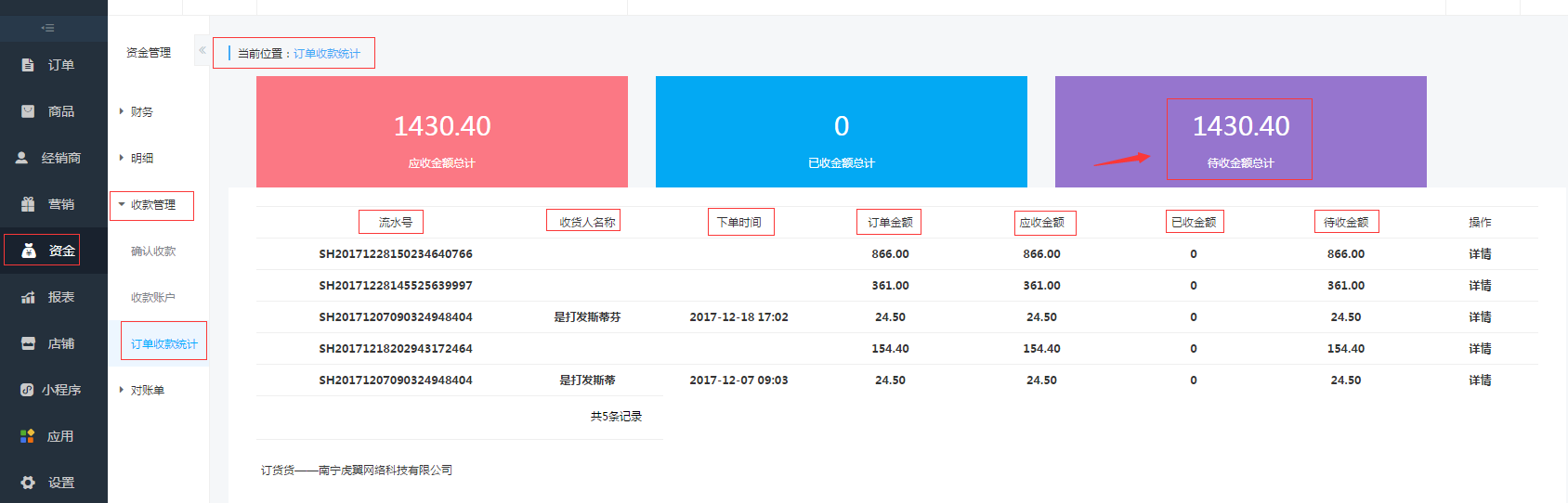Viewport: 1568px width, 503px height.
Task: Expand the 明细 submenu
Action: [x=141, y=158]
